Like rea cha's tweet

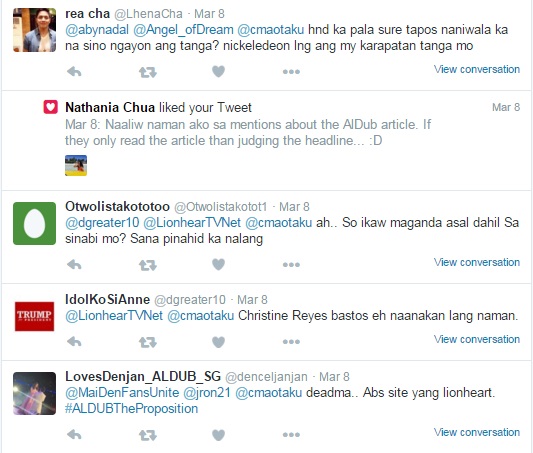tap(218, 71)
